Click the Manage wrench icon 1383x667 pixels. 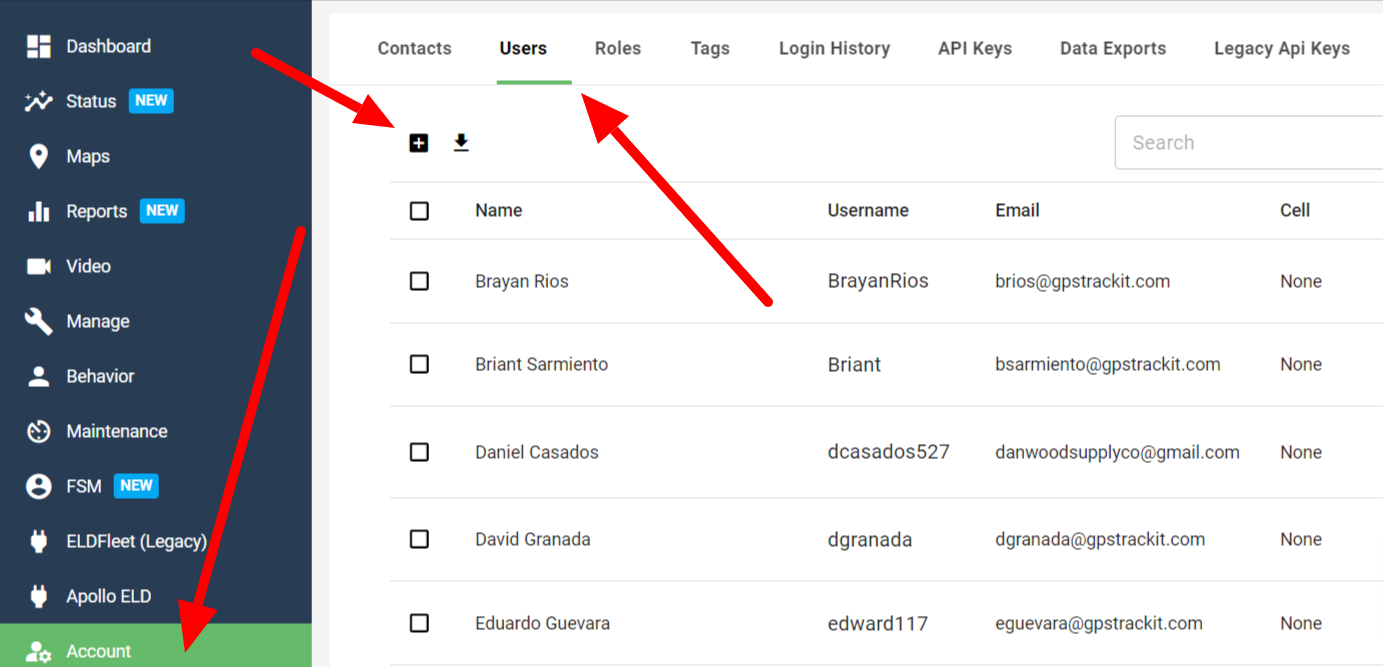pos(38,321)
